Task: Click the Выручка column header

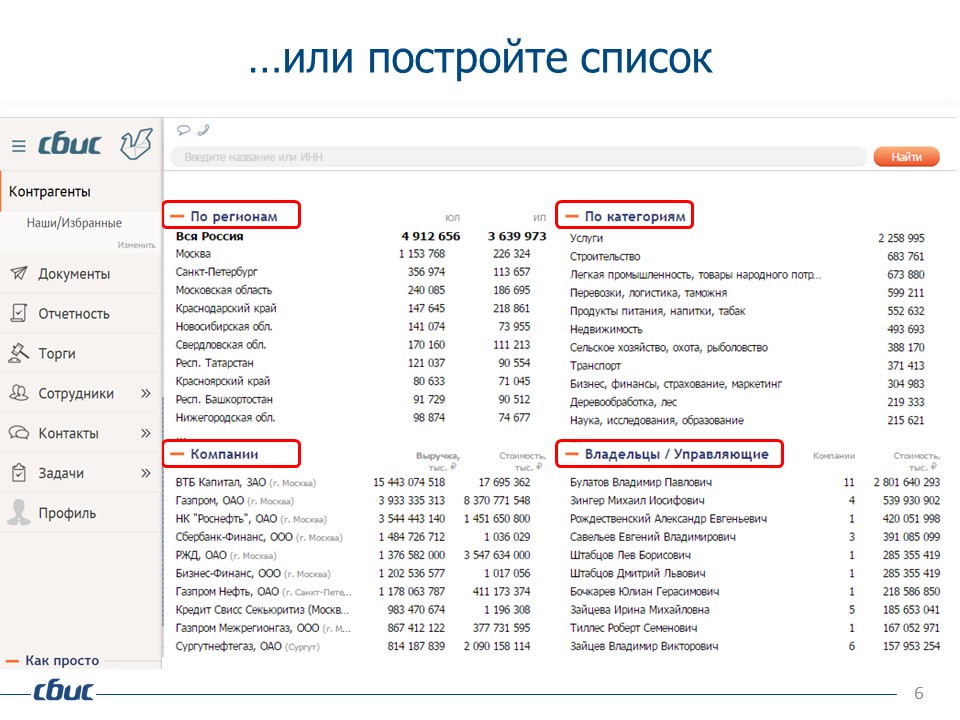Action: (438, 460)
